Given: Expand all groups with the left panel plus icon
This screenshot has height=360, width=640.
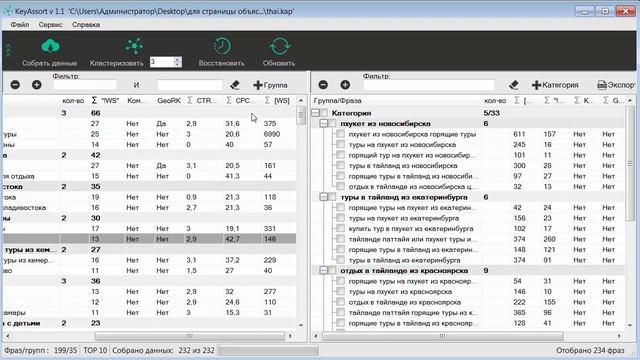Looking at the screenshot, I should tap(37, 85).
